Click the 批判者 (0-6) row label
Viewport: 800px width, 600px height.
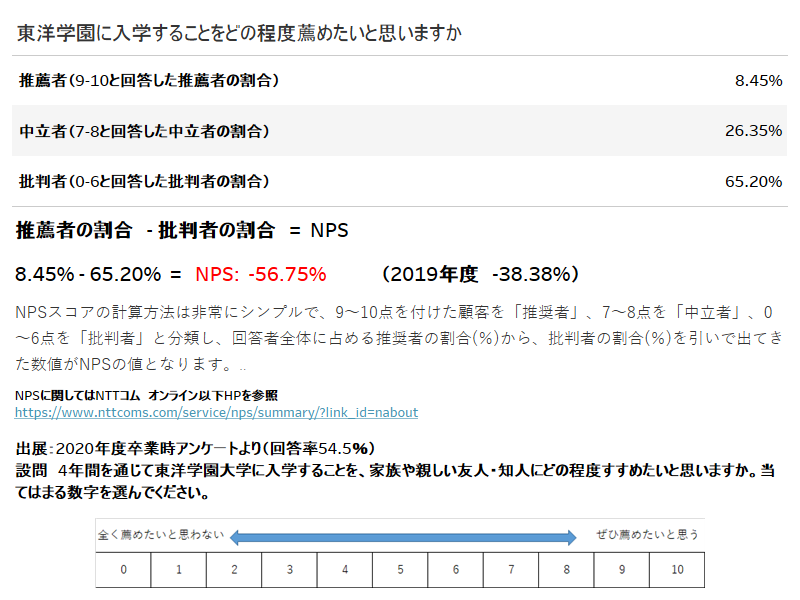point(144,181)
